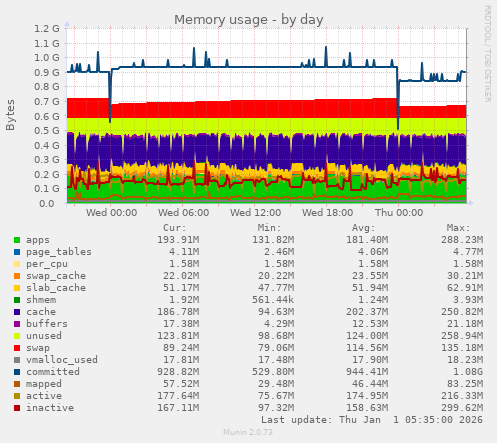Click the buffers min value 4.29M

coord(279,324)
